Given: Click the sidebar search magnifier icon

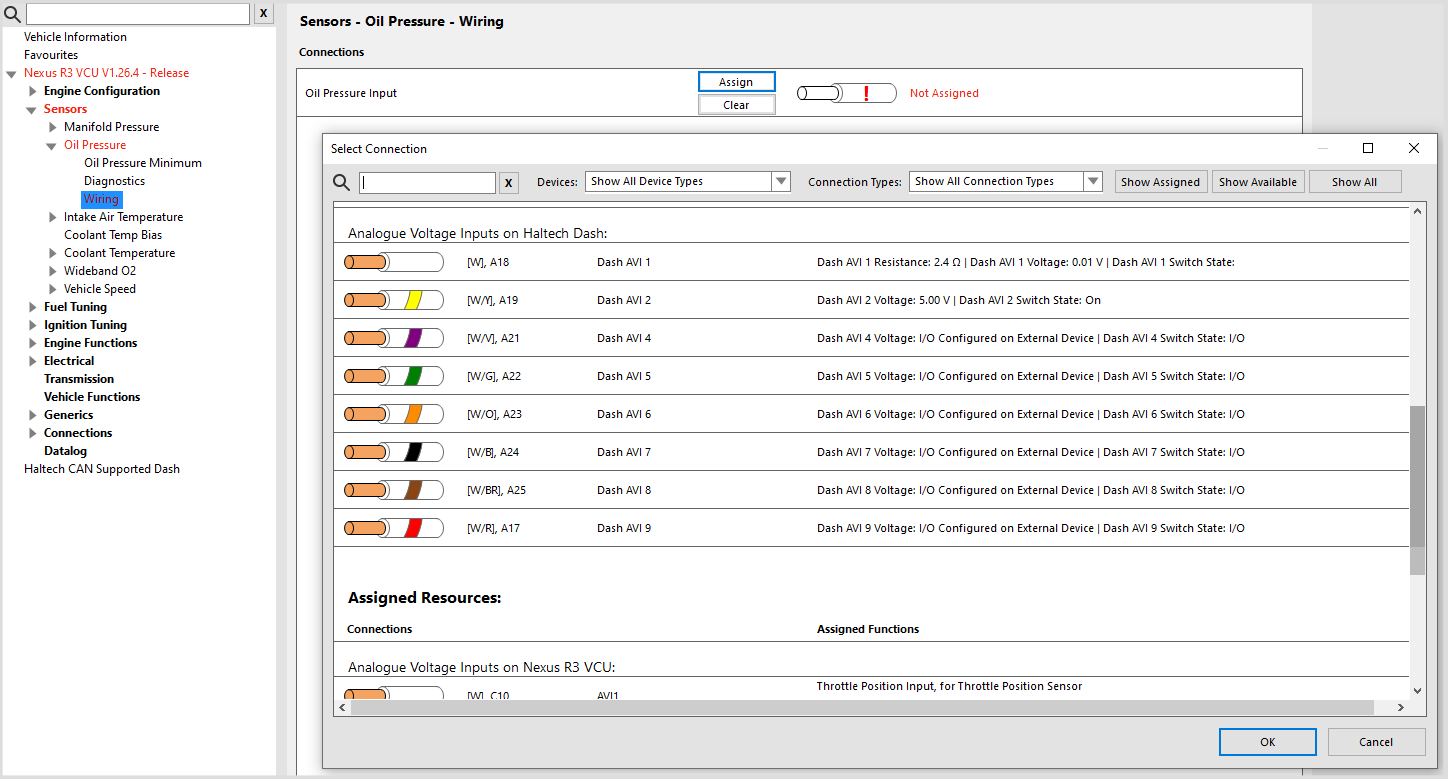Looking at the screenshot, I should 13,14.
